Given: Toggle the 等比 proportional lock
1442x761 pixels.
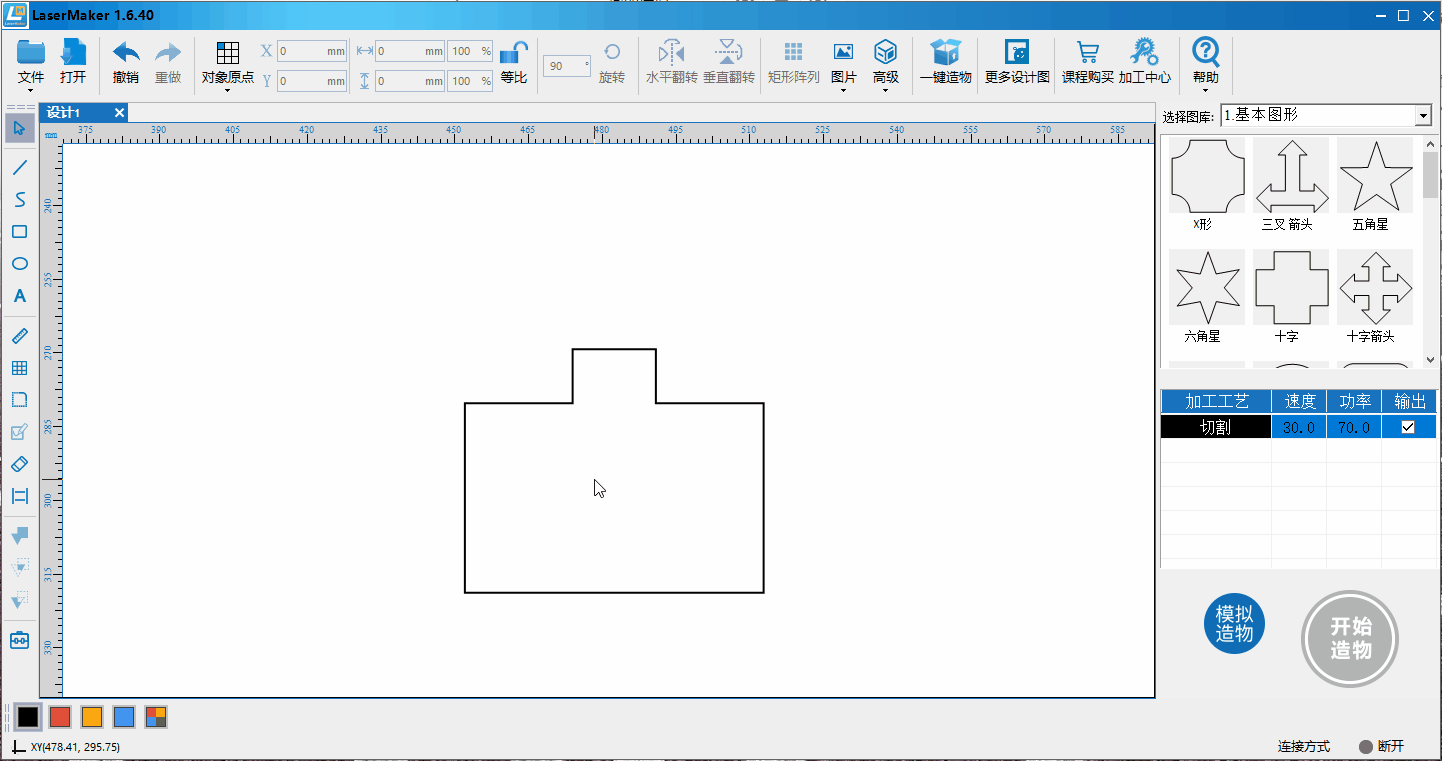Looking at the screenshot, I should [x=514, y=62].
